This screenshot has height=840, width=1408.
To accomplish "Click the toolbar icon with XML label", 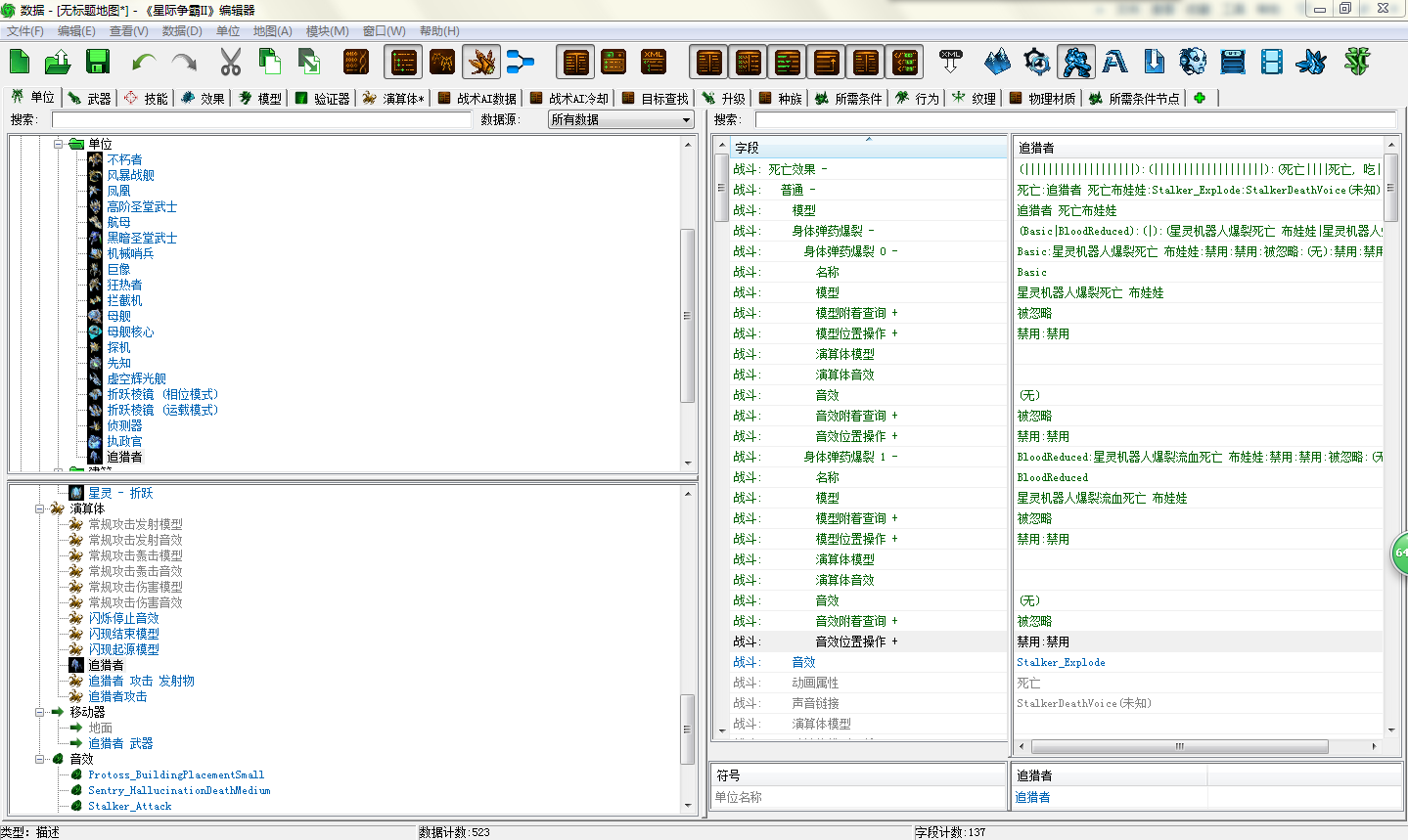I will (654, 63).
